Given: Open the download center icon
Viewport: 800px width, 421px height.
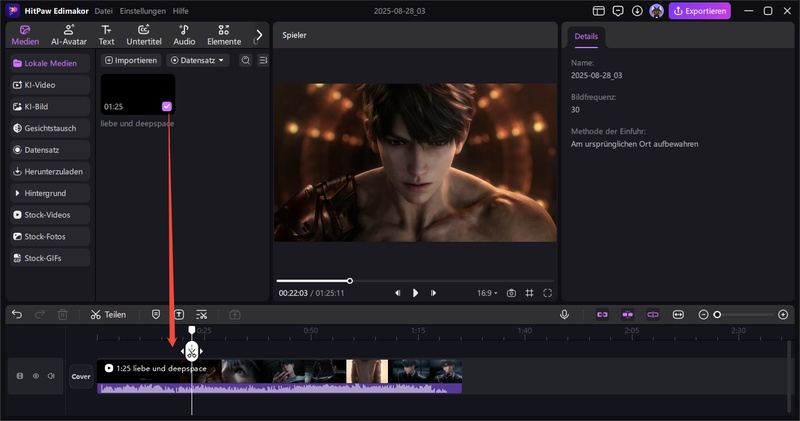Looking at the screenshot, I should tap(637, 11).
